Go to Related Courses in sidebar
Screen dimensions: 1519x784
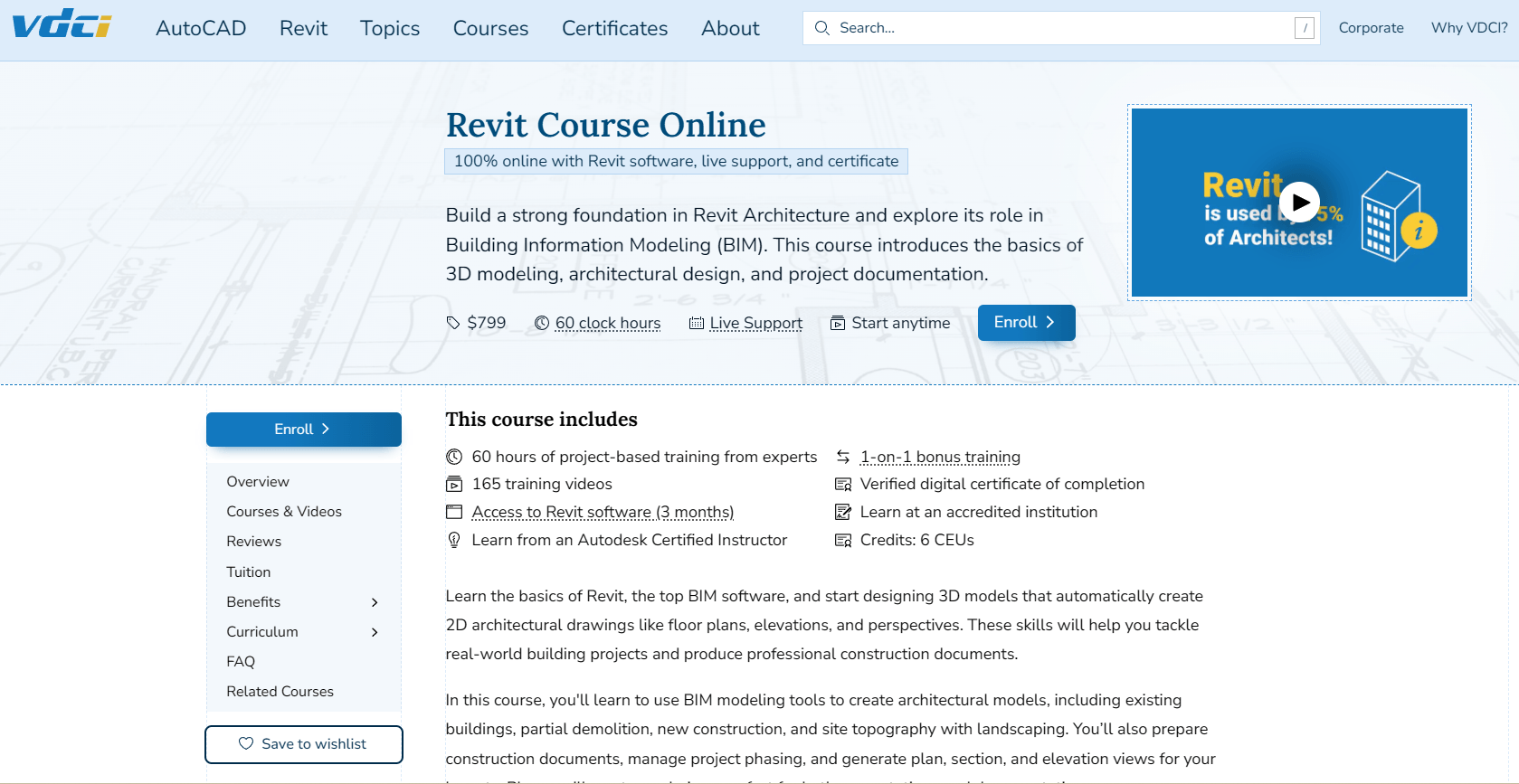pos(280,692)
